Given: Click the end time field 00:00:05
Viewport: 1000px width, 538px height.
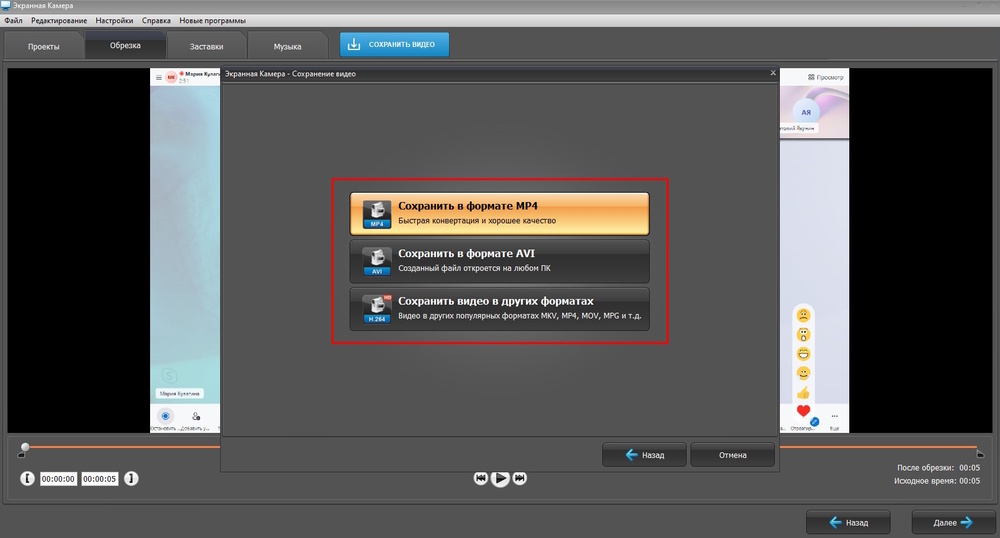Looking at the screenshot, I should [99, 479].
